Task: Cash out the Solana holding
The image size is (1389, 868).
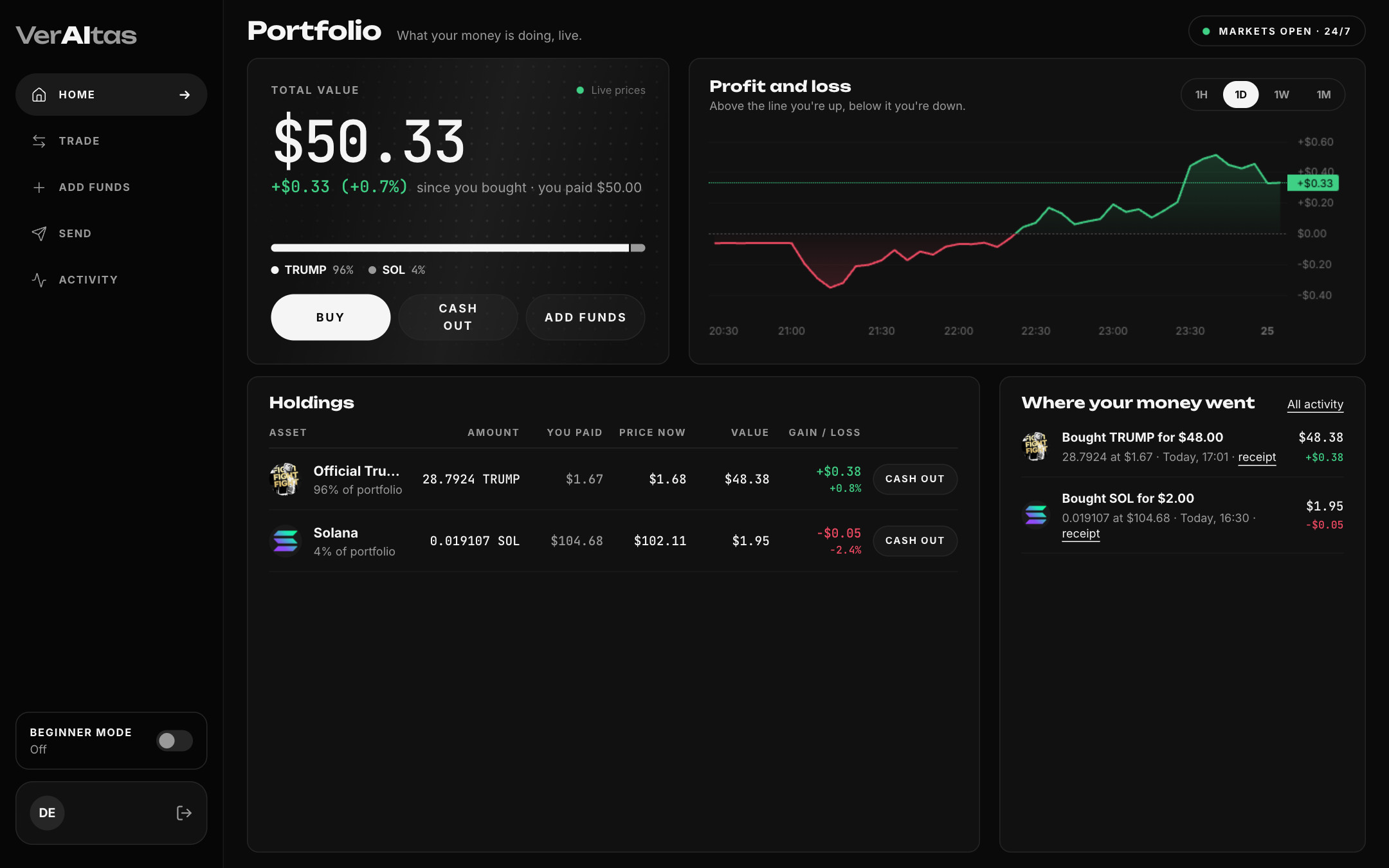Action: pyautogui.click(x=915, y=541)
